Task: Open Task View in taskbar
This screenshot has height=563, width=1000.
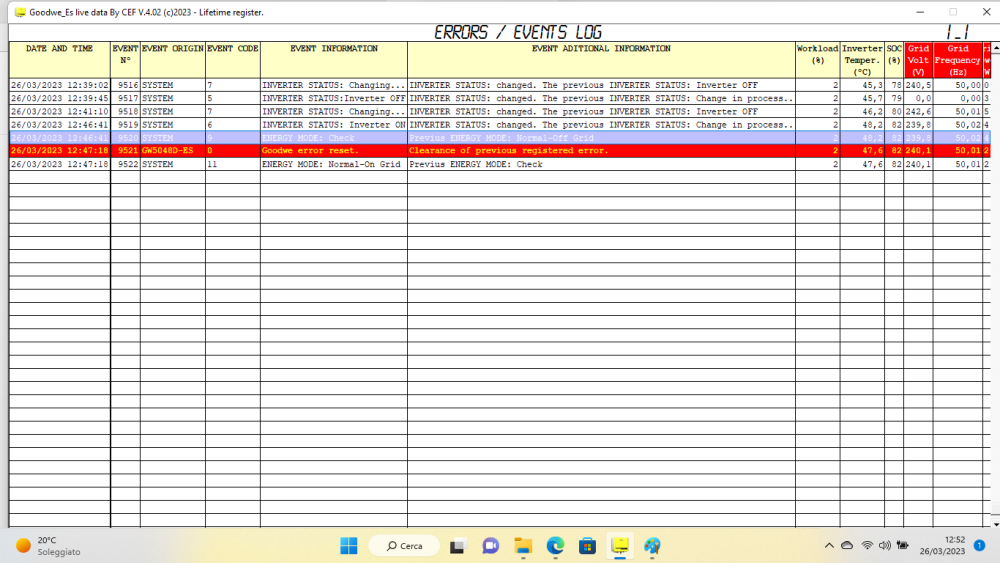Action: [457, 546]
